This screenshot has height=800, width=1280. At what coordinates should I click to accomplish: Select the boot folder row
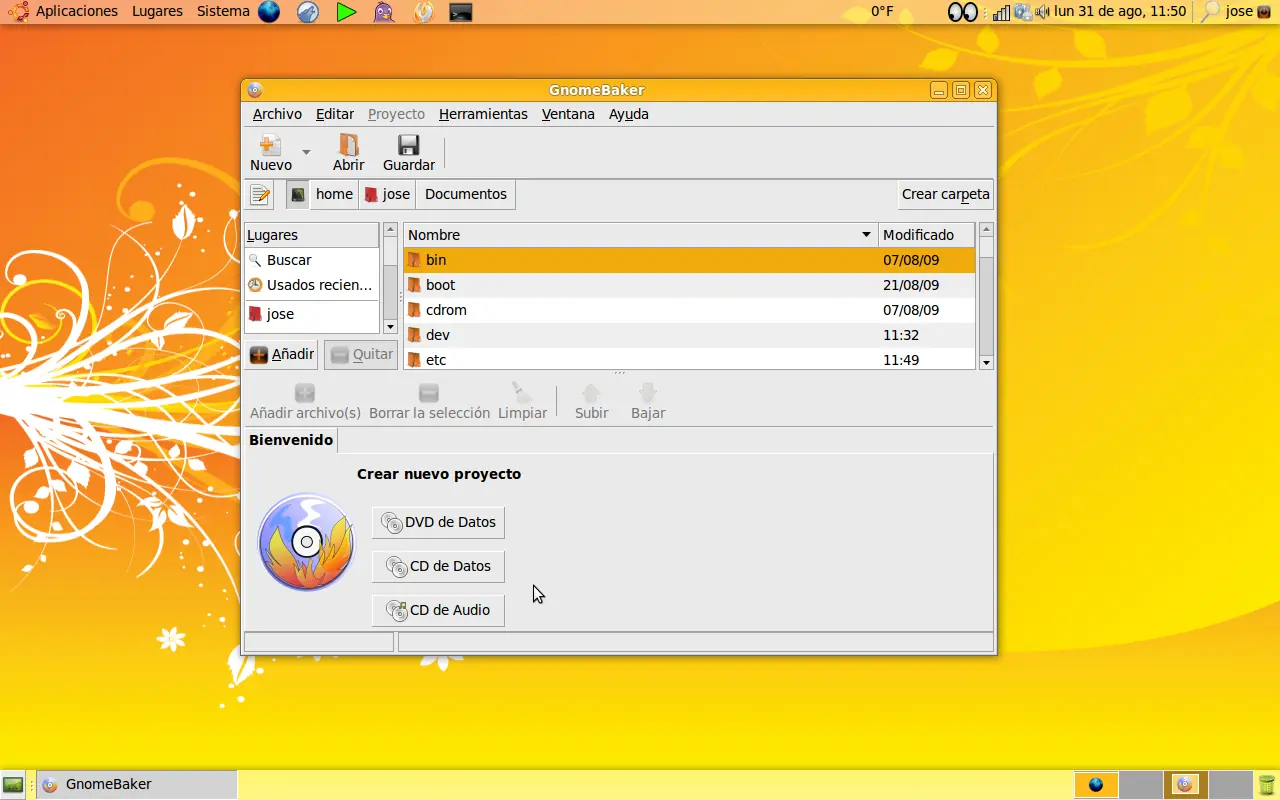coord(689,285)
